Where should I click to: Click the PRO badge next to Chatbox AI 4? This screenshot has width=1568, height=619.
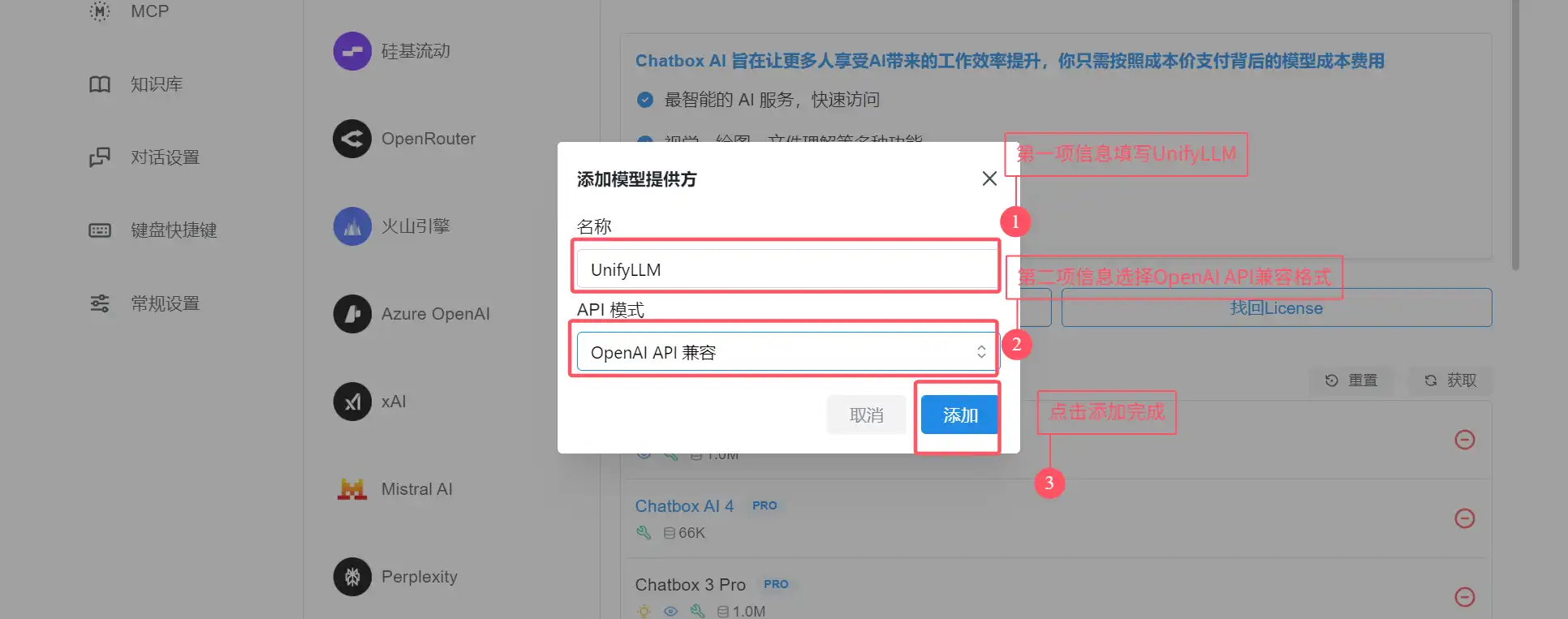coord(765,505)
